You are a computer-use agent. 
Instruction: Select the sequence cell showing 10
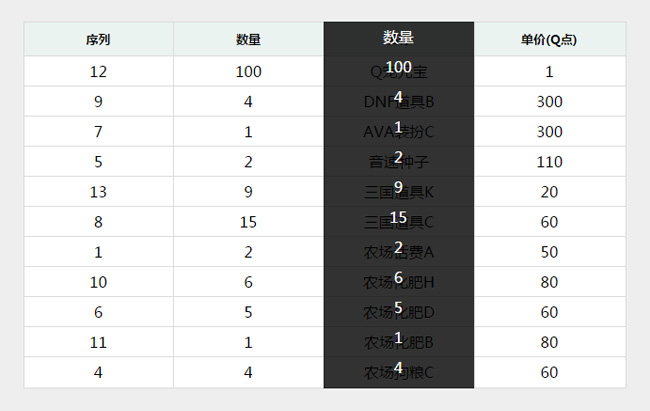click(x=98, y=282)
